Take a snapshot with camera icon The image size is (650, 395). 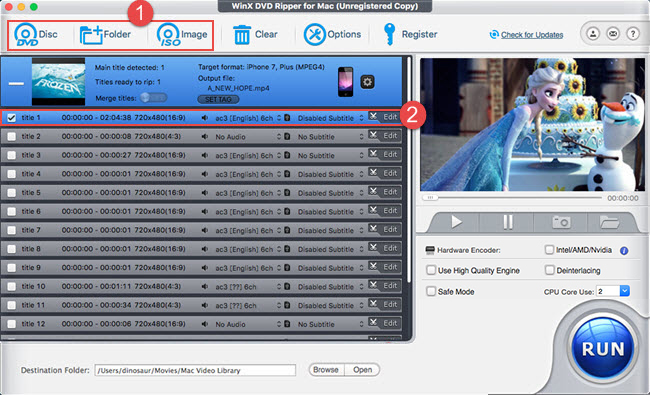click(561, 222)
